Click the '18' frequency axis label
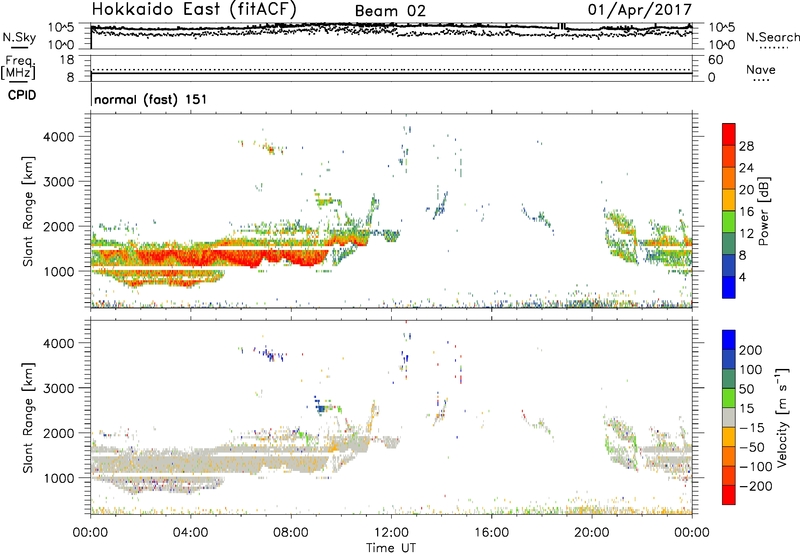The width and height of the screenshot is (800, 554). coord(67,60)
